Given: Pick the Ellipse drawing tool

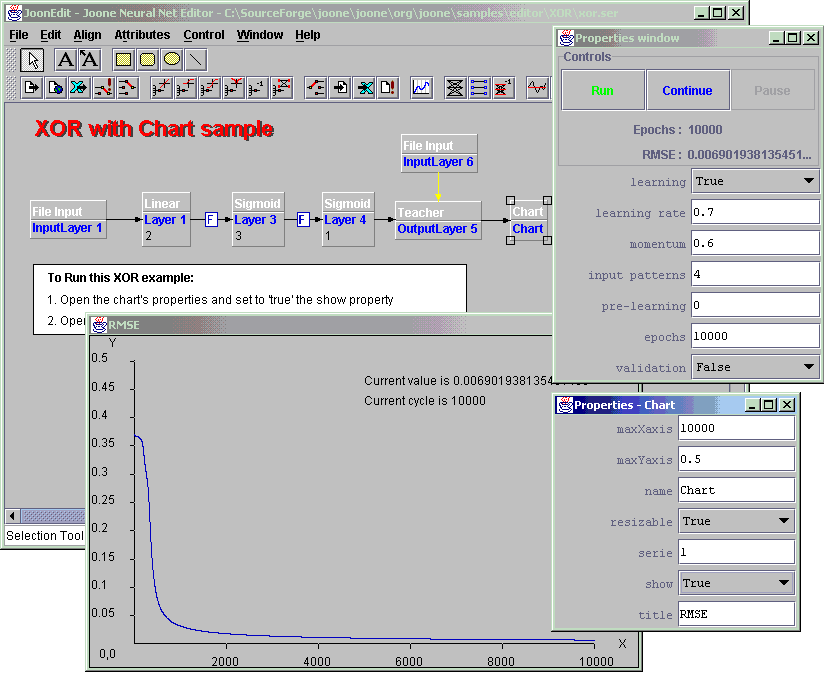Looking at the screenshot, I should click(172, 59).
